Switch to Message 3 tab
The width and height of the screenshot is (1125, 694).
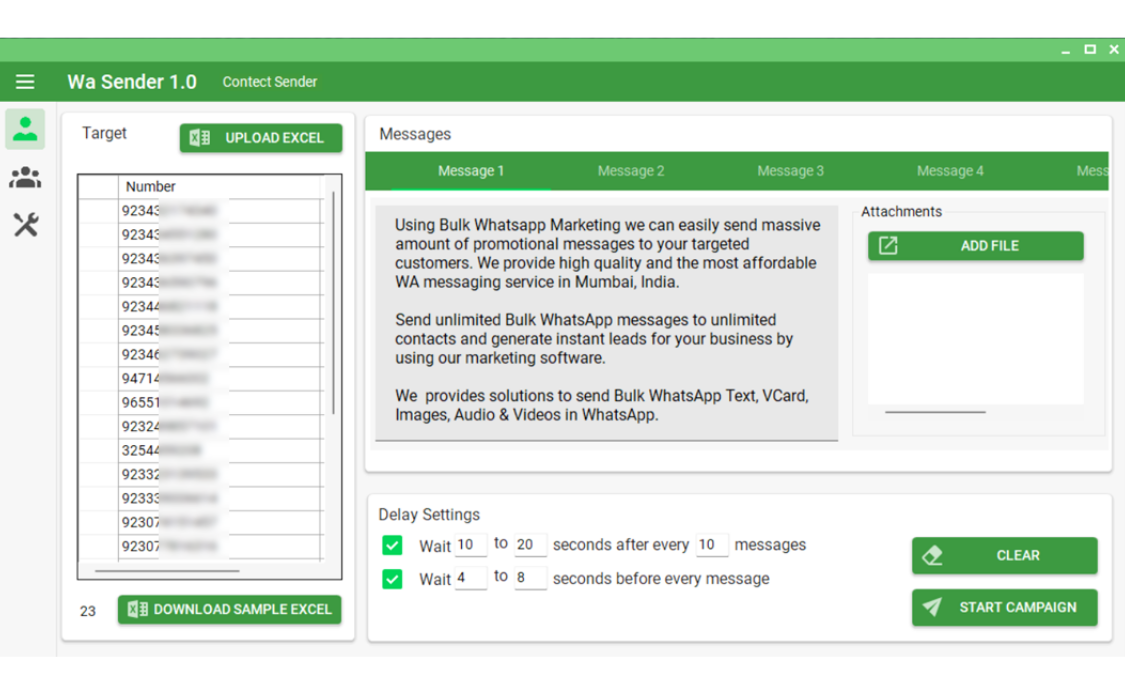click(x=790, y=171)
